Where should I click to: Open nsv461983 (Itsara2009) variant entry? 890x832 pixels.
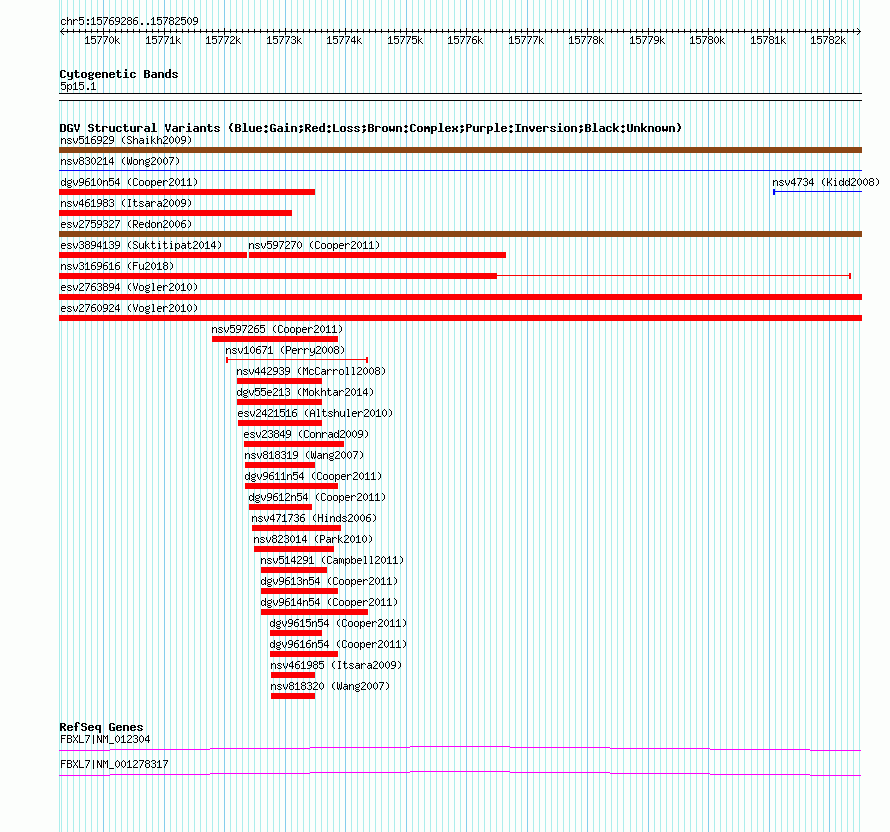(126, 203)
